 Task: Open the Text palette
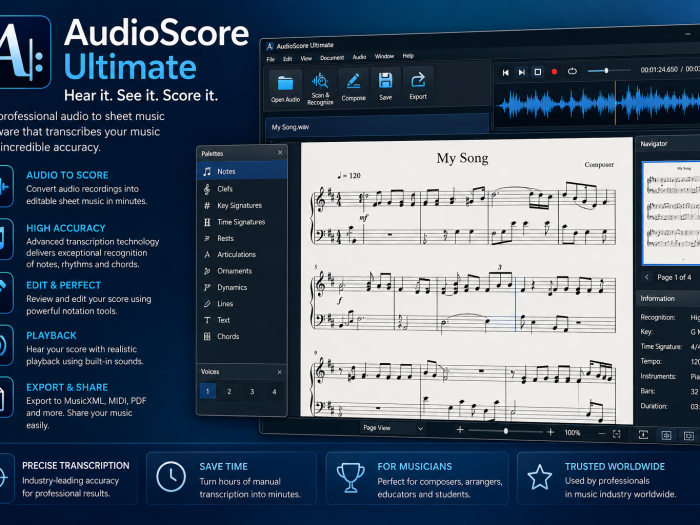(x=242, y=320)
